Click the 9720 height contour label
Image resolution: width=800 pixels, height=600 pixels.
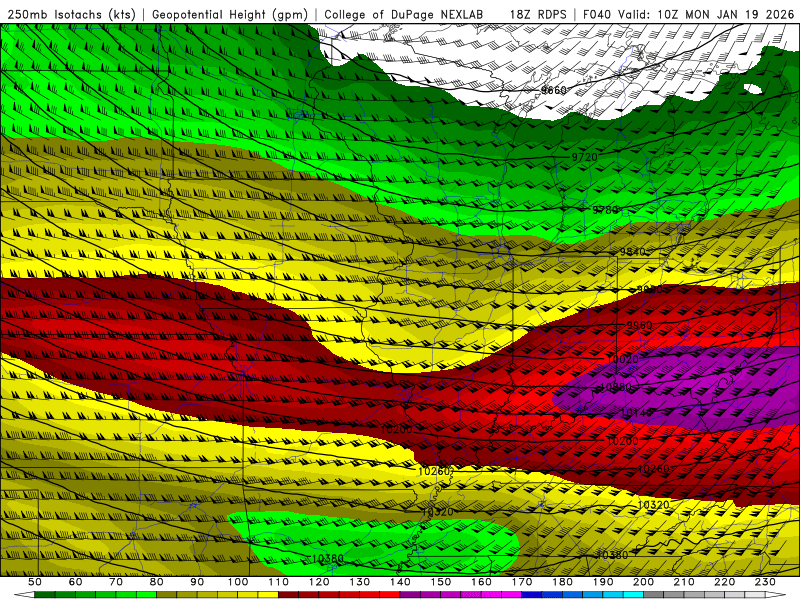click(584, 157)
